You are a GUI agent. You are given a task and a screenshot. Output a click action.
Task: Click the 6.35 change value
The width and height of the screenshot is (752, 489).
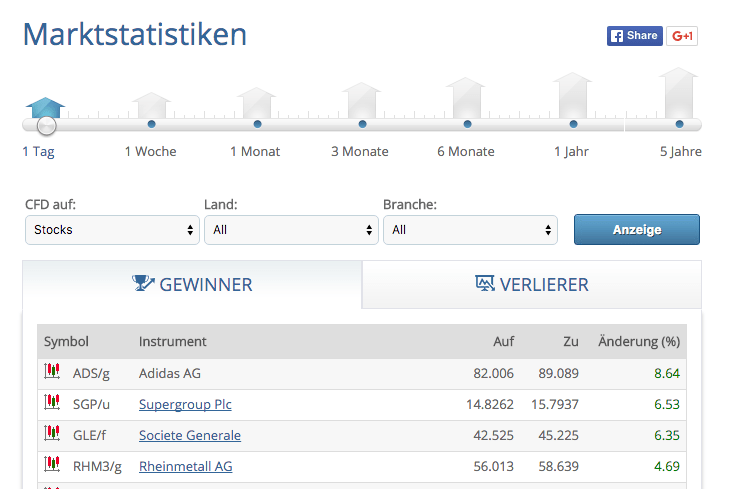tap(667, 435)
